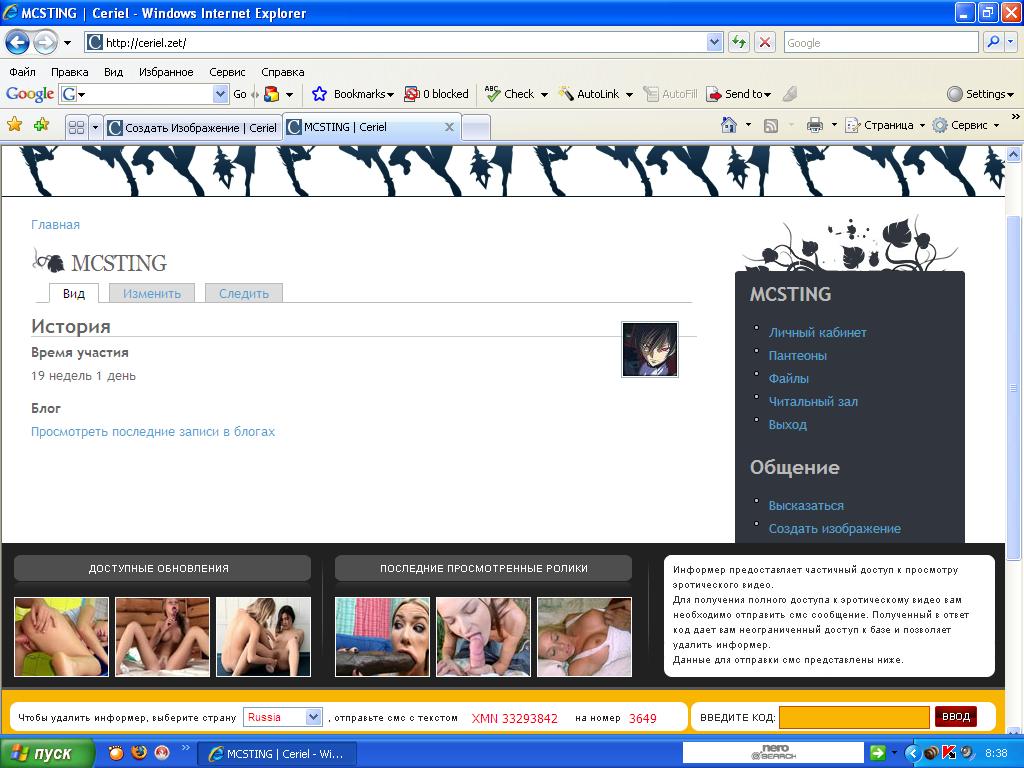Click the orange code input field

854,717
